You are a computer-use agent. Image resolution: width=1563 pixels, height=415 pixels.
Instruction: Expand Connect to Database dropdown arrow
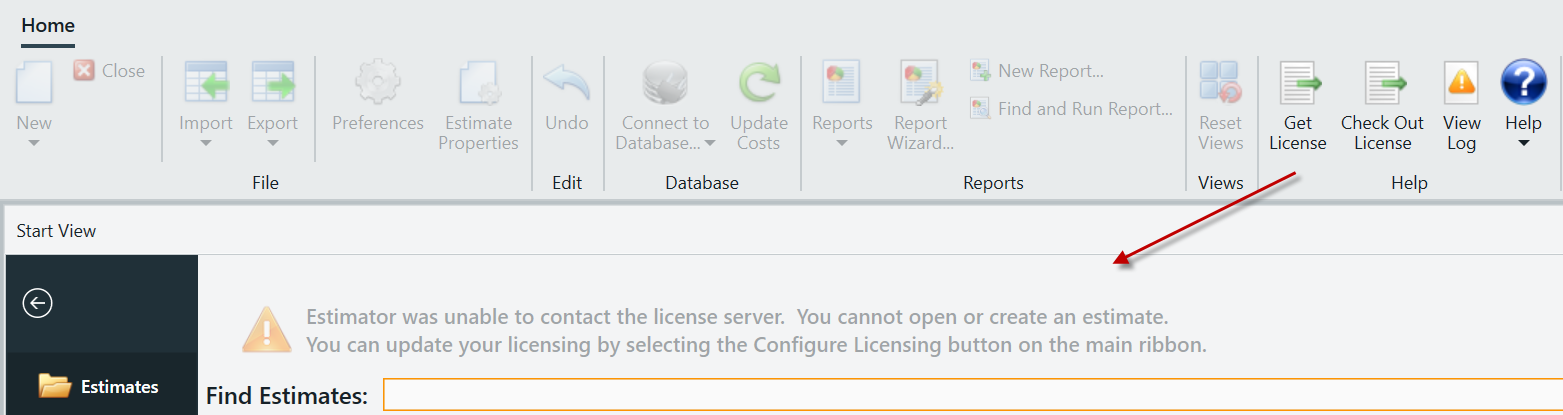(x=710, y=143)
